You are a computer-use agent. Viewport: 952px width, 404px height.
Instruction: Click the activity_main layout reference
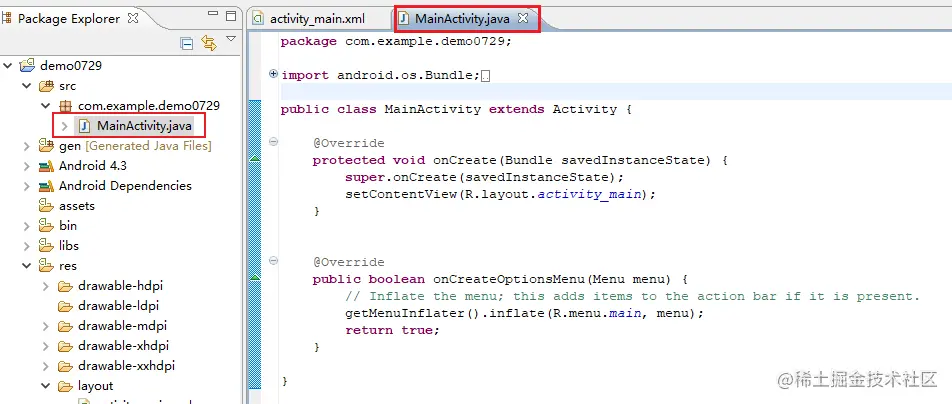pos(589,194)
